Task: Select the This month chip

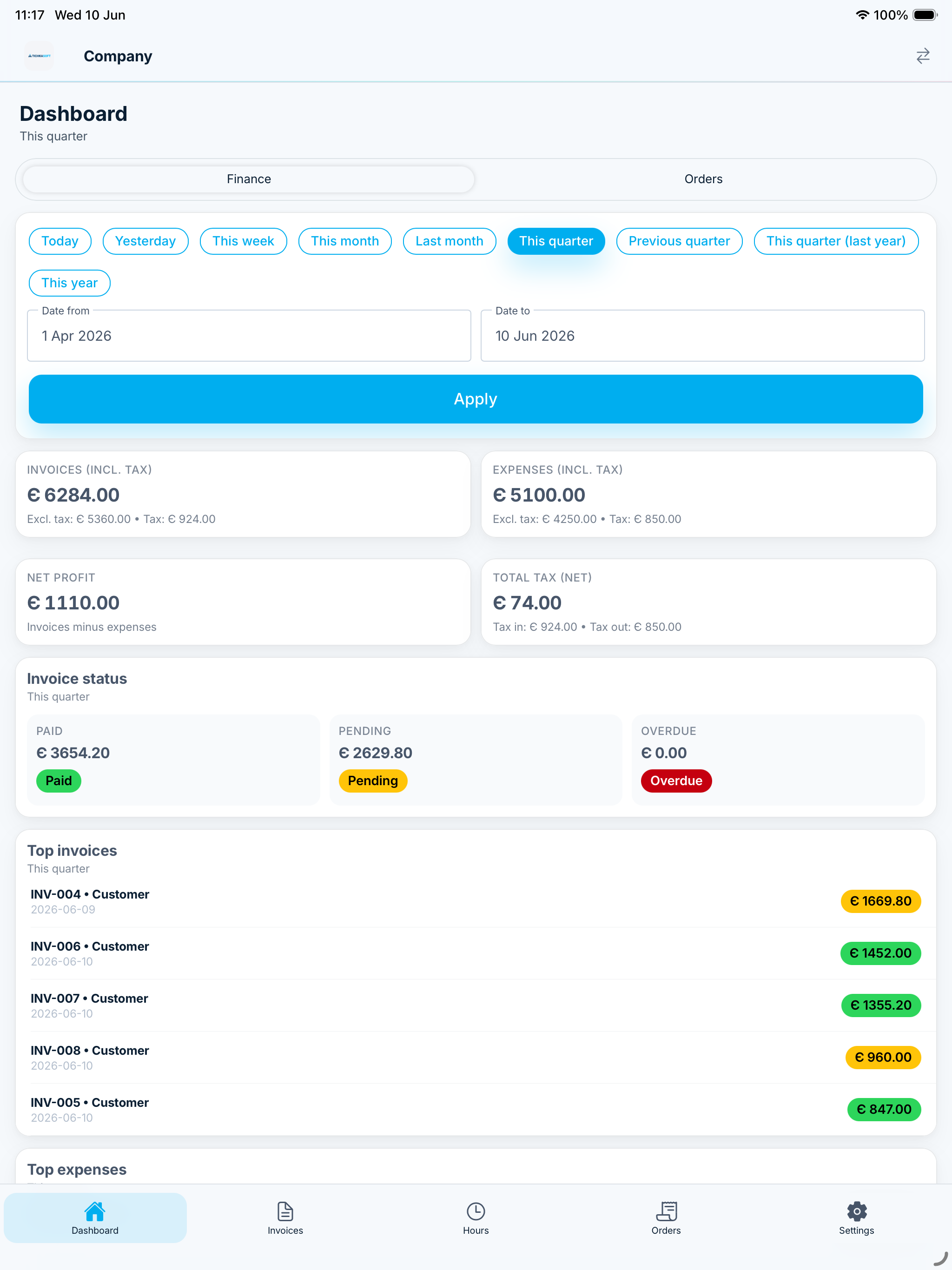Action: [x=345, y=241]
